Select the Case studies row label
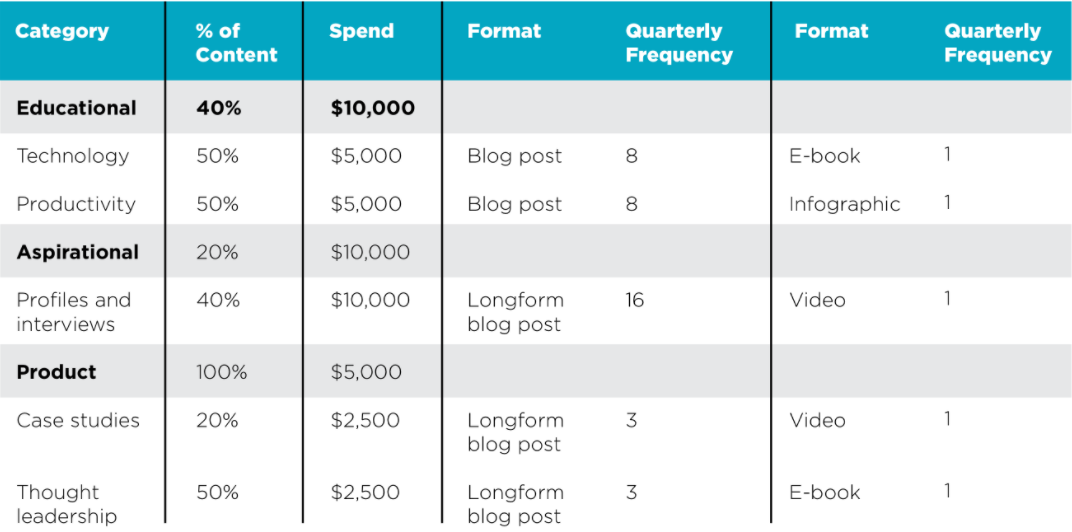 coord(78,420)
